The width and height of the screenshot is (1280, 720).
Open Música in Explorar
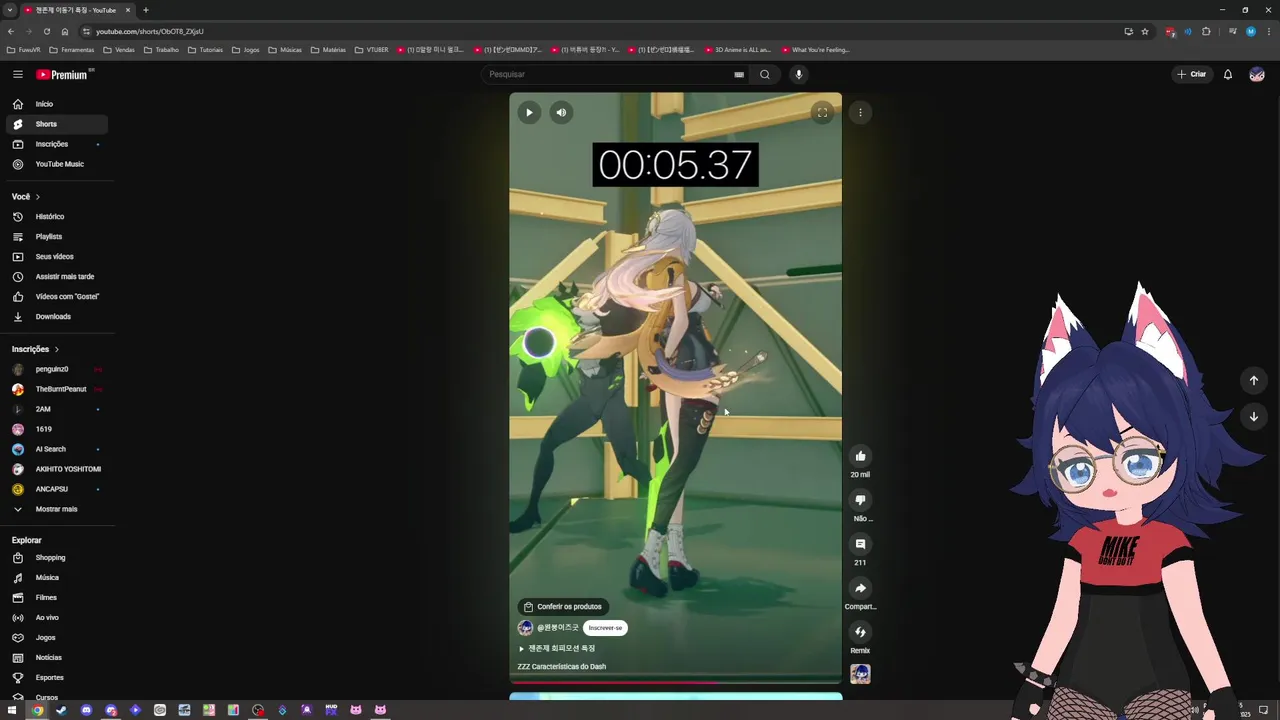click(57, 578)
